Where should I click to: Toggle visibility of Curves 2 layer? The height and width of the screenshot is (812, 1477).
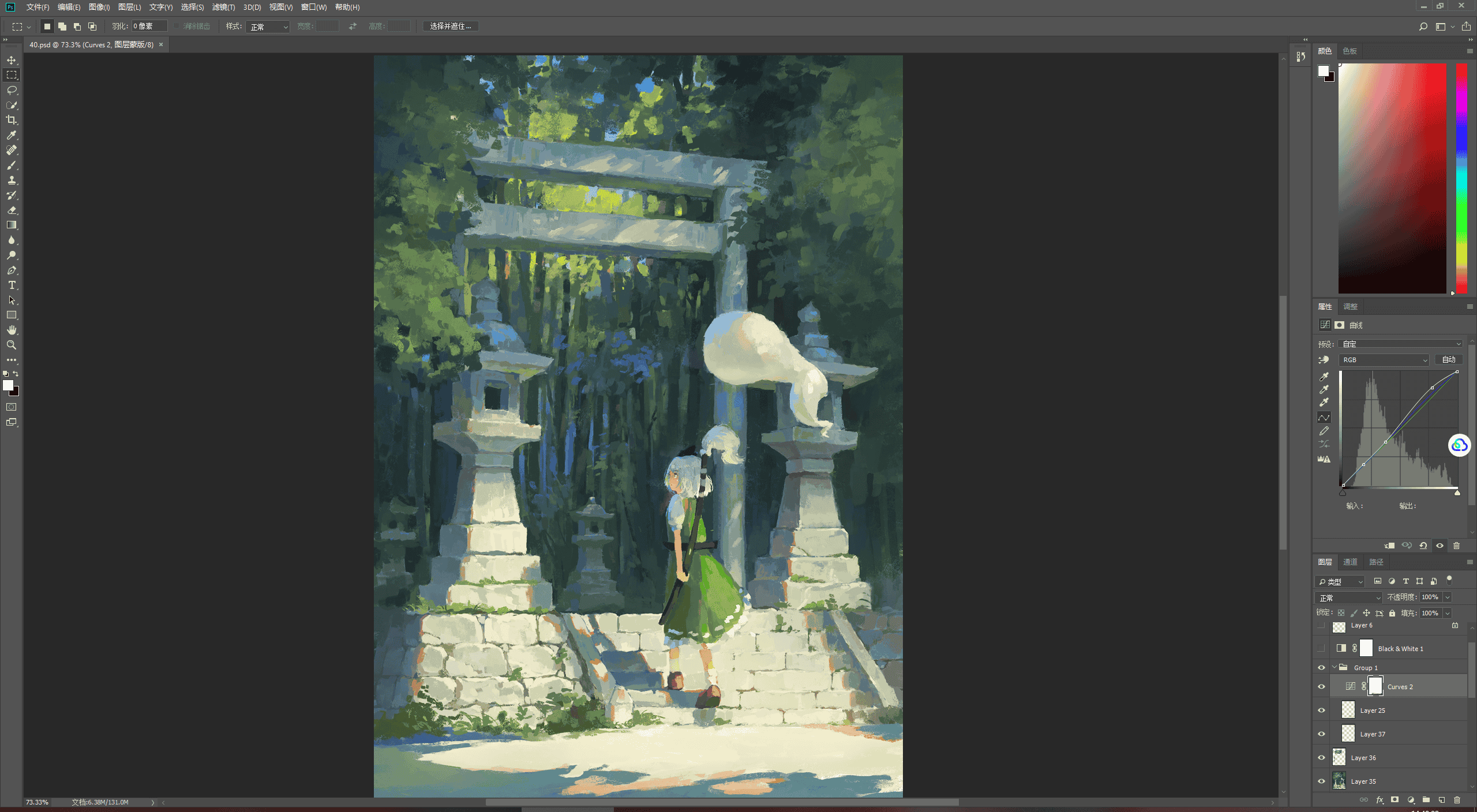[x=1321, y=687]
